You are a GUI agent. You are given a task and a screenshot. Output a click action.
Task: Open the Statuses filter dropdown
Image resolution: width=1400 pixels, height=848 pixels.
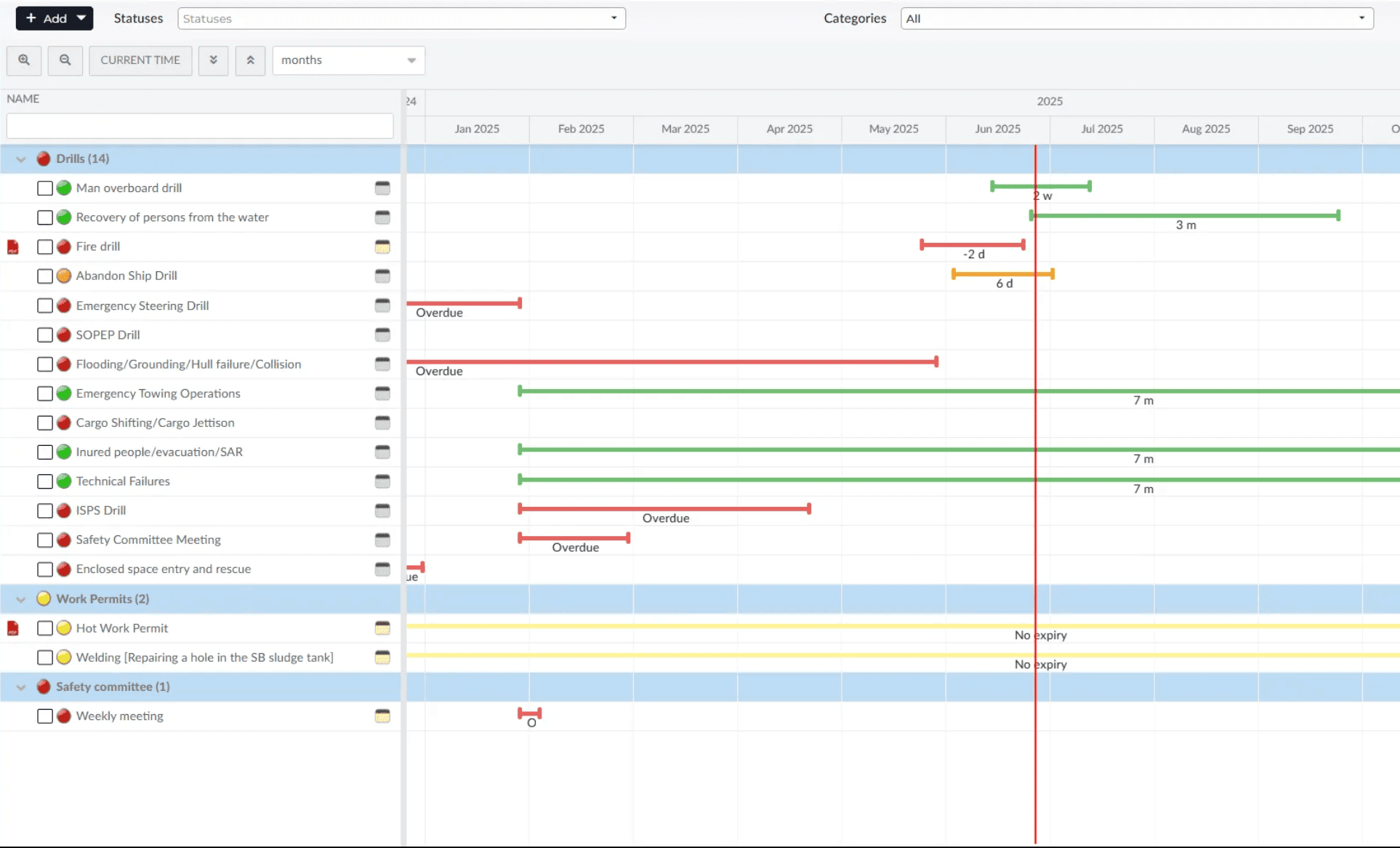click(401, 19)
